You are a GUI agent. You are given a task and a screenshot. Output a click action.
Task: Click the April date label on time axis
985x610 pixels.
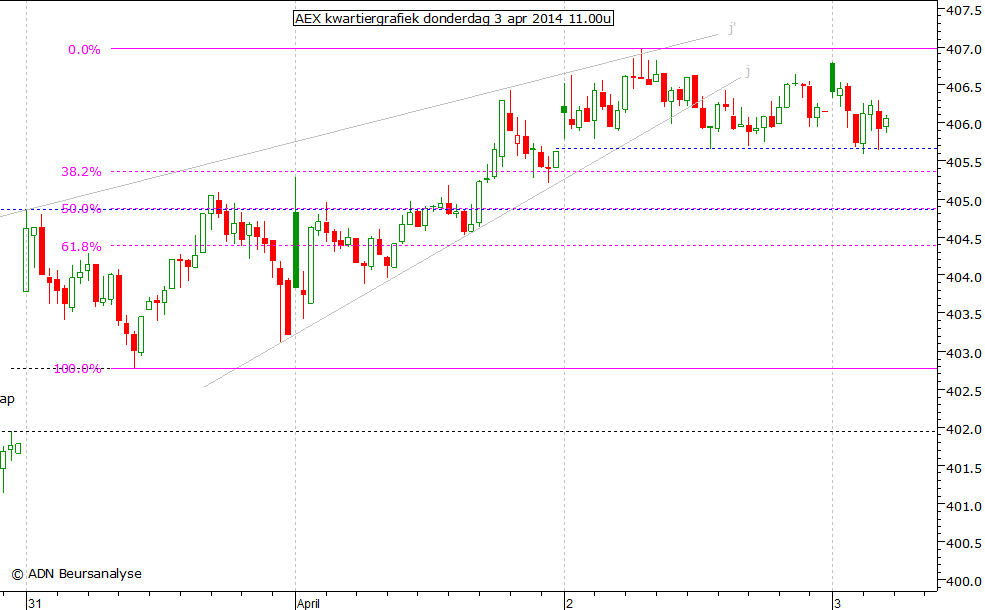pyautogui.click(x=308, y=604)
